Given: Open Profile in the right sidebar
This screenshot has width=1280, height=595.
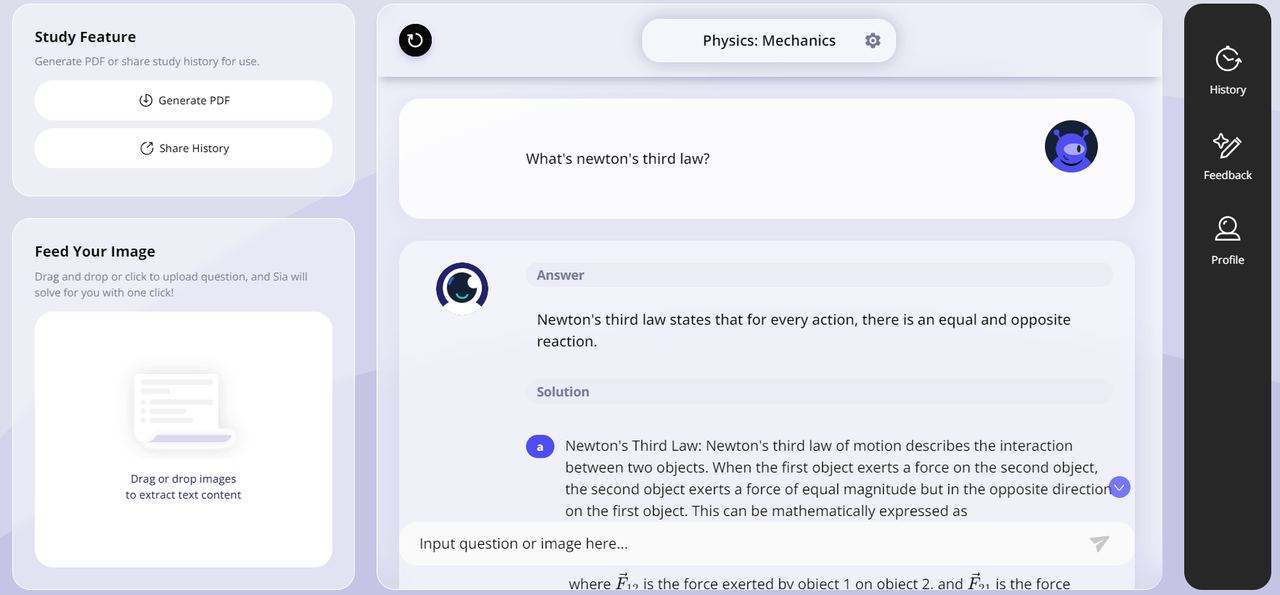Looking at the screenshot, I should (x=1227, y=241).
